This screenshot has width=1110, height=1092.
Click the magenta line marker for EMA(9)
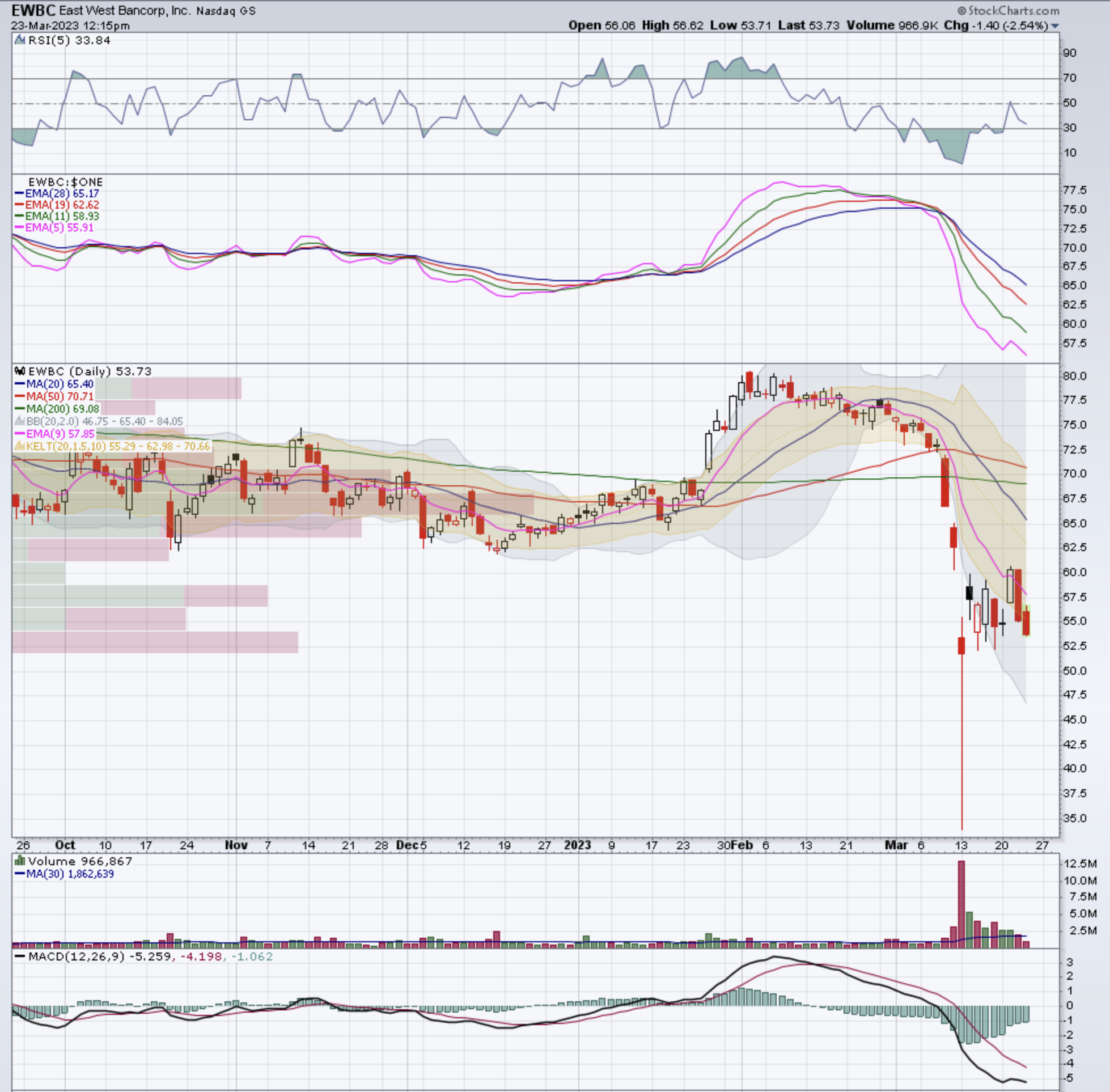point(19,434)
